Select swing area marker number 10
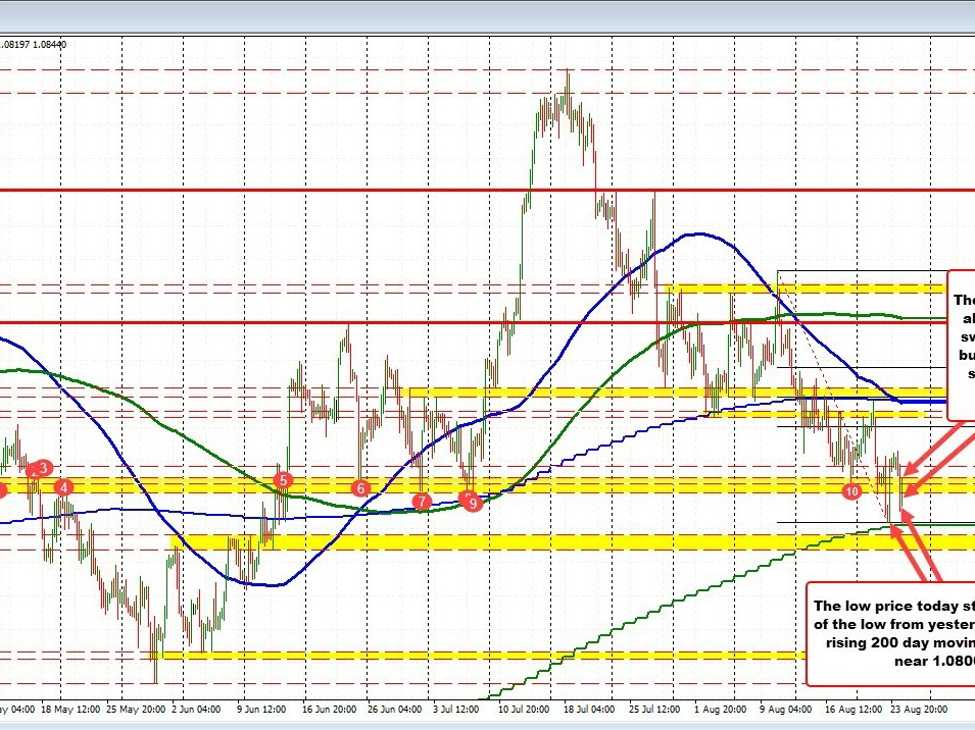This screenshot has width=975, height=730. (x=852, y=491)
